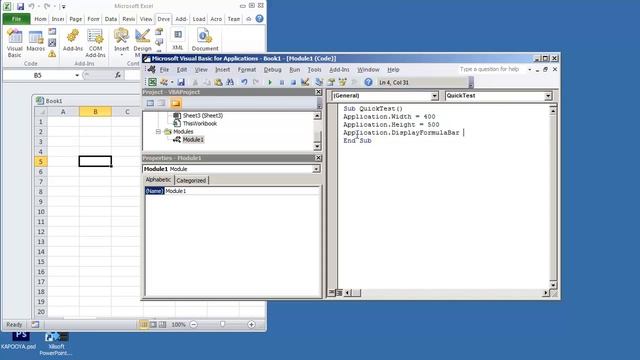Toggle Design Mode button in Excel ribbon
This screenshot has width=640, height=360.
click(142, 43)
